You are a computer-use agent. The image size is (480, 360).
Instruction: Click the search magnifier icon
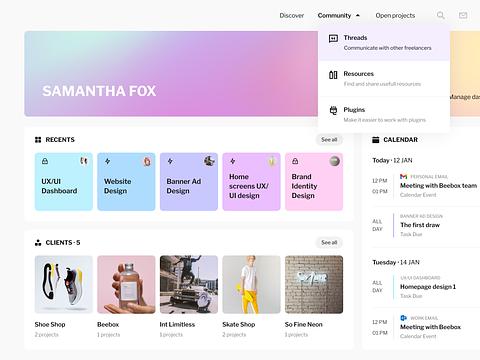click(x=440, y=15)
